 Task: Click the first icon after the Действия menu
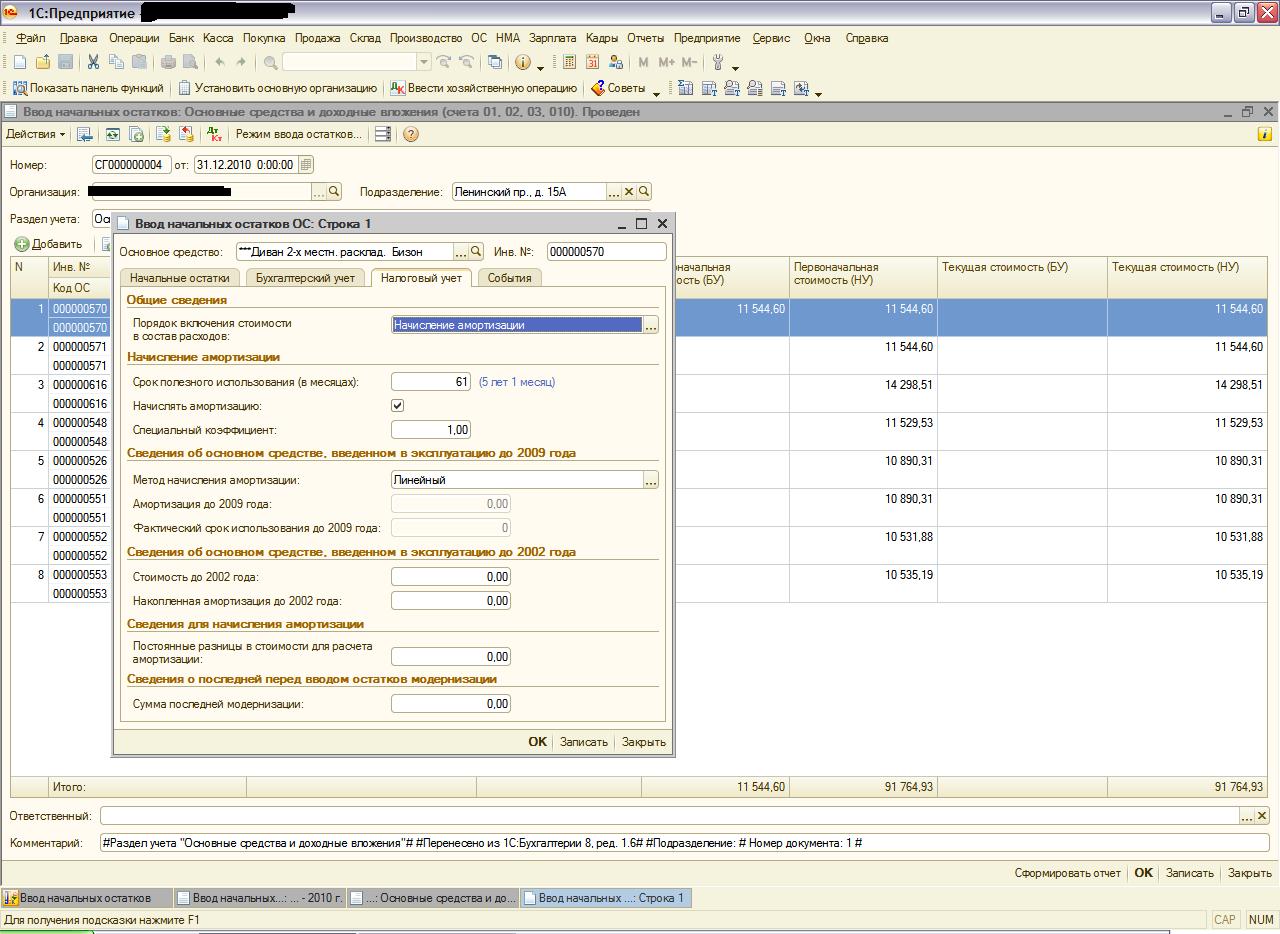tap(85, 134)
